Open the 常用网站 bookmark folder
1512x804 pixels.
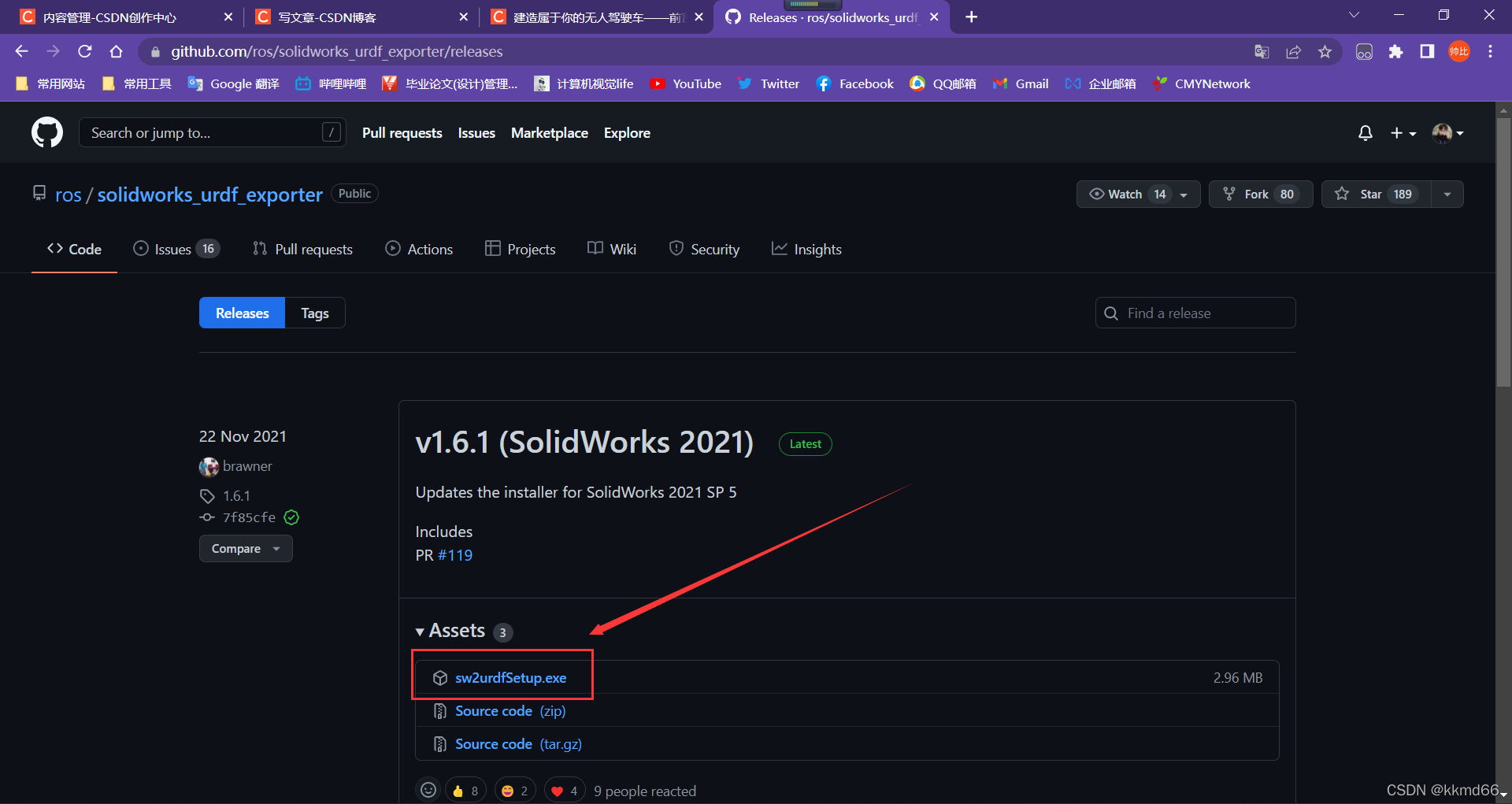(x=50, y=83)
